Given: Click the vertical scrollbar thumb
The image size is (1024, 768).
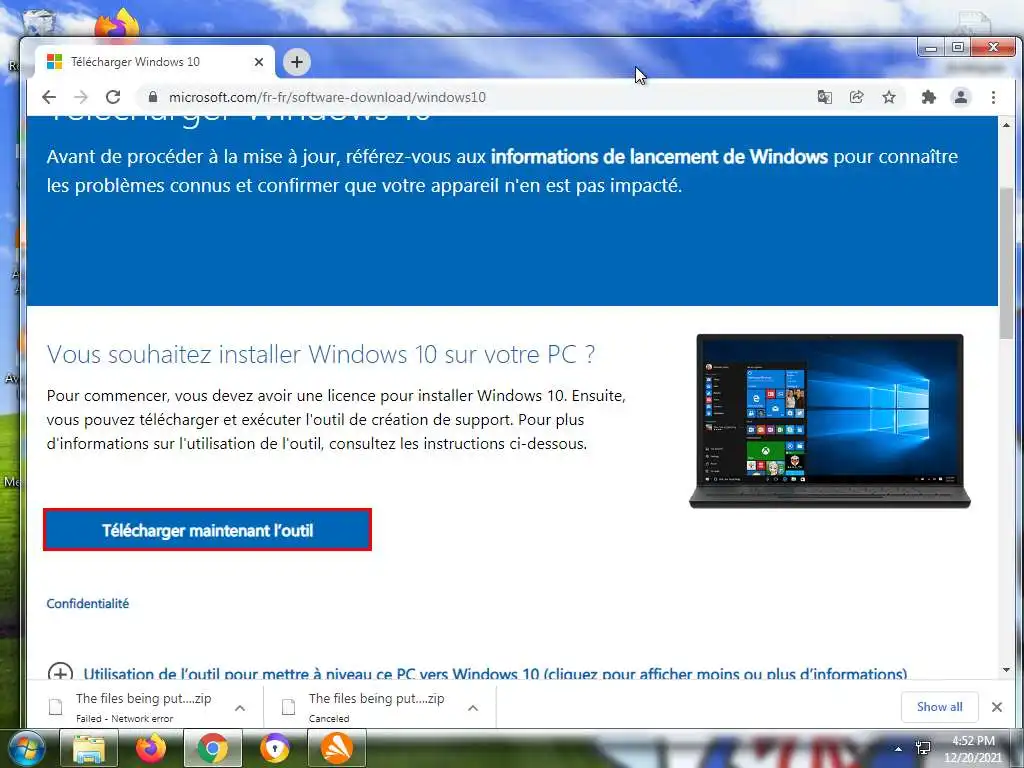Looking at the screenshot, I should (1006, 265).
